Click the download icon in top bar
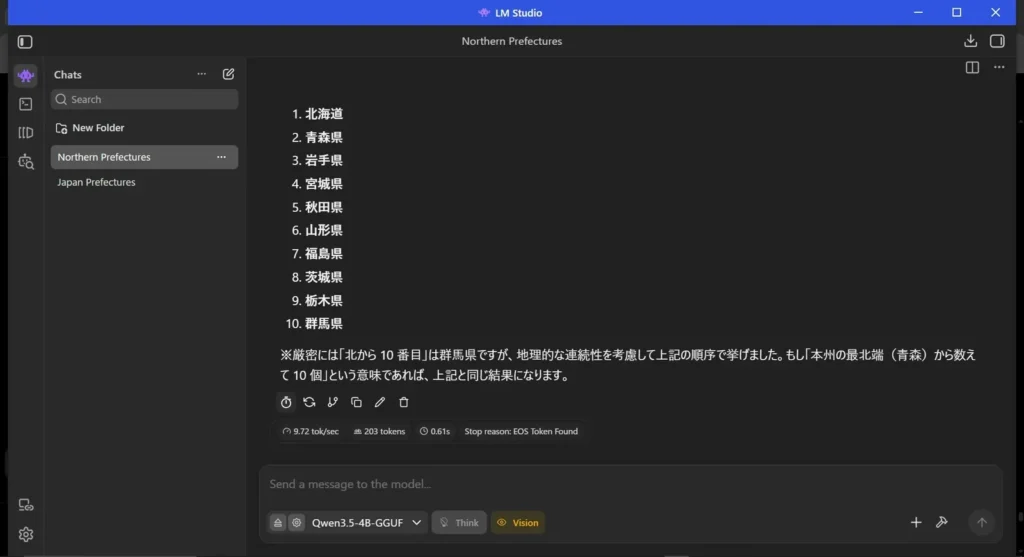The width and height of the screenshot is (1024, 557). [x=970, y=41]
